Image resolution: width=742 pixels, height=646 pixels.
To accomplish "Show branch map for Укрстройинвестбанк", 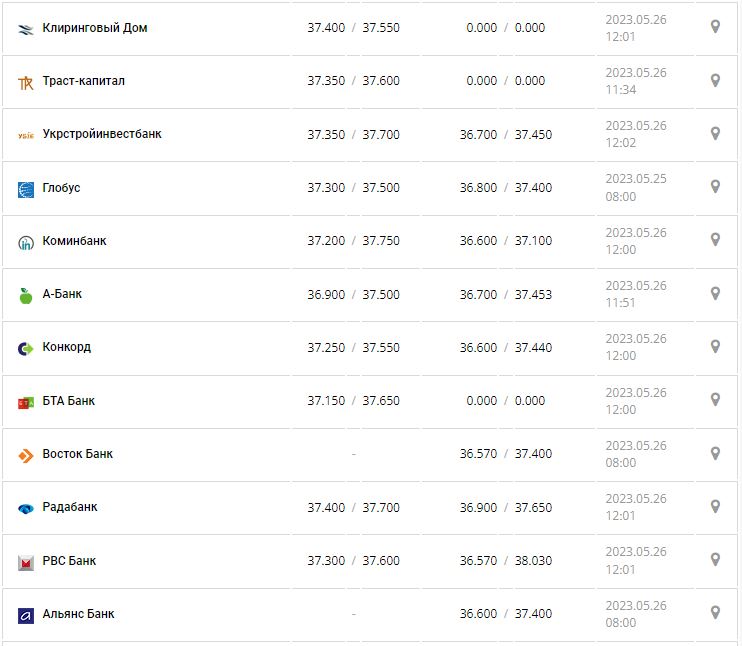I will [x=715, y=133].
